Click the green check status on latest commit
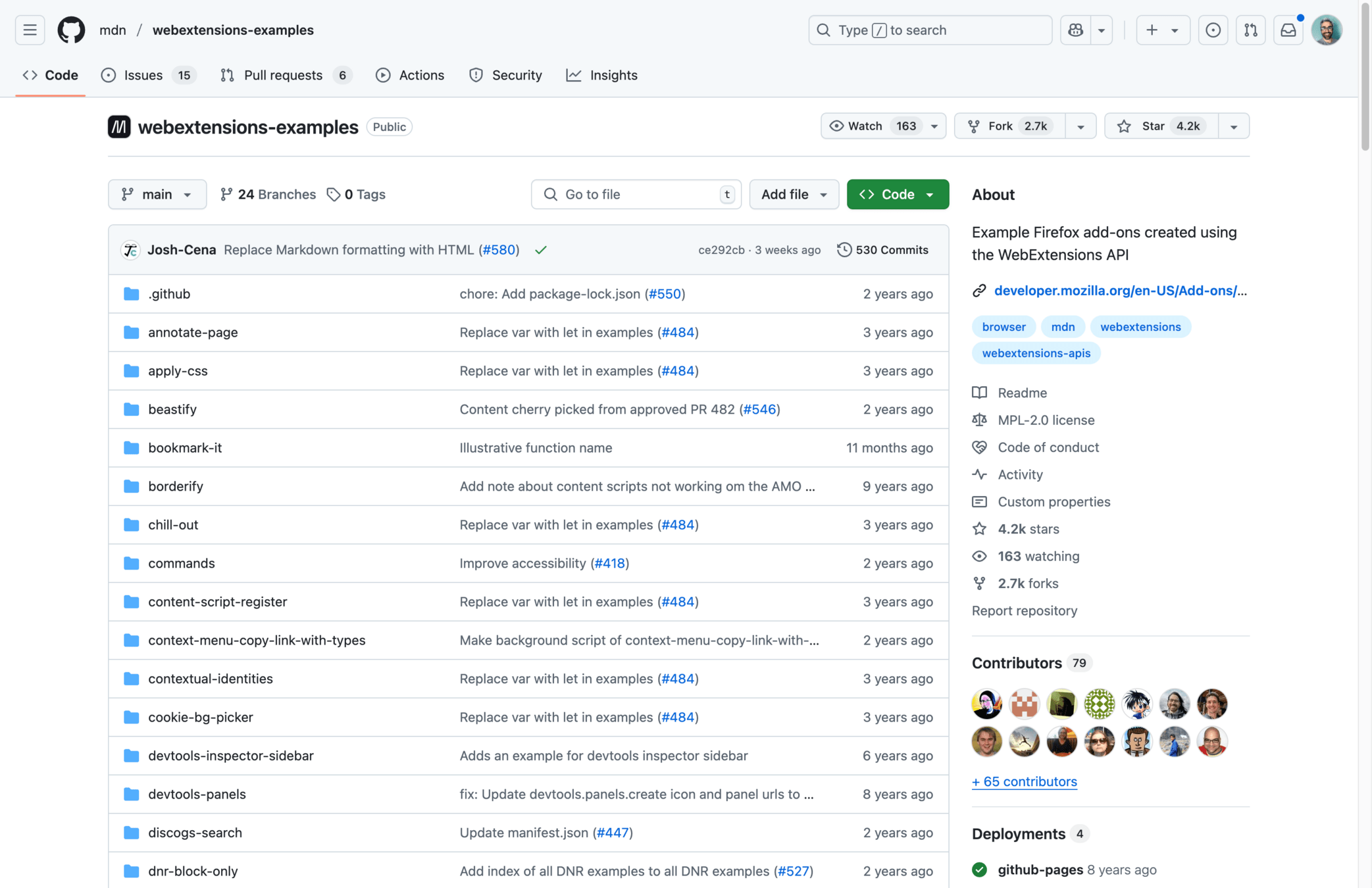The width and height of the screenshot is (1372, 888). [x=541, y=250]
